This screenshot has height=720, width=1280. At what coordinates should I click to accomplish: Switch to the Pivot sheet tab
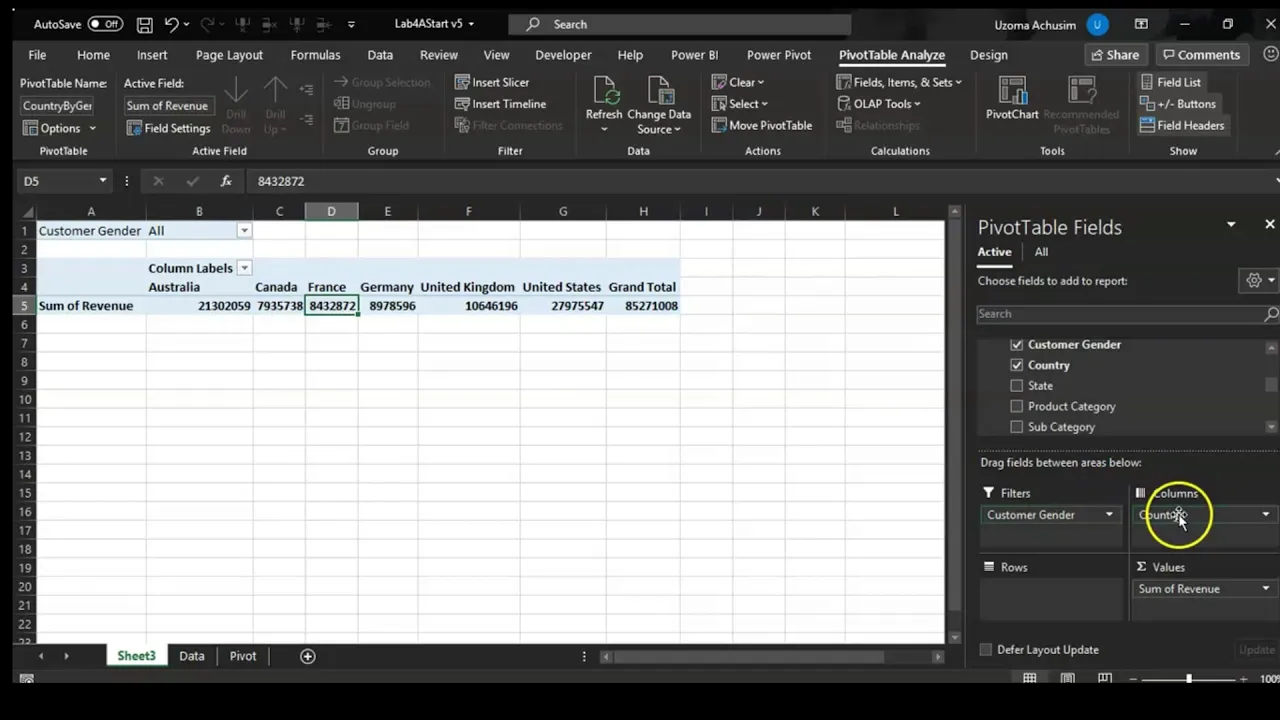pyautogui.click(x=243, y=656)
